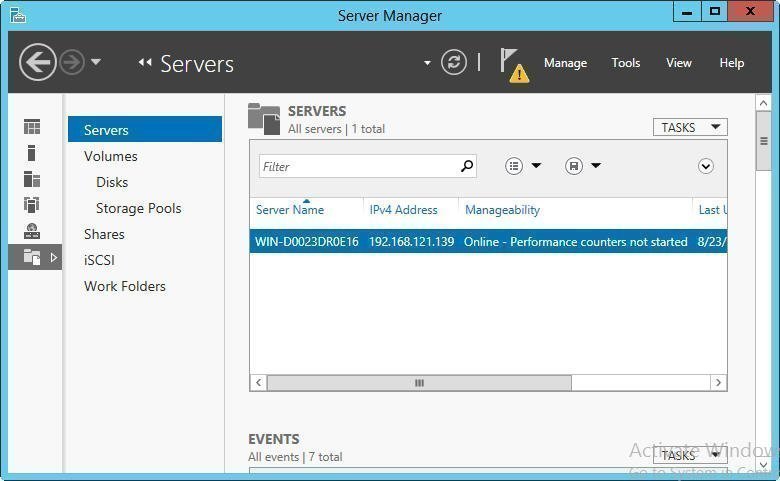Go to Storage Pools page

pyautogui.click(x=138, y=208)
